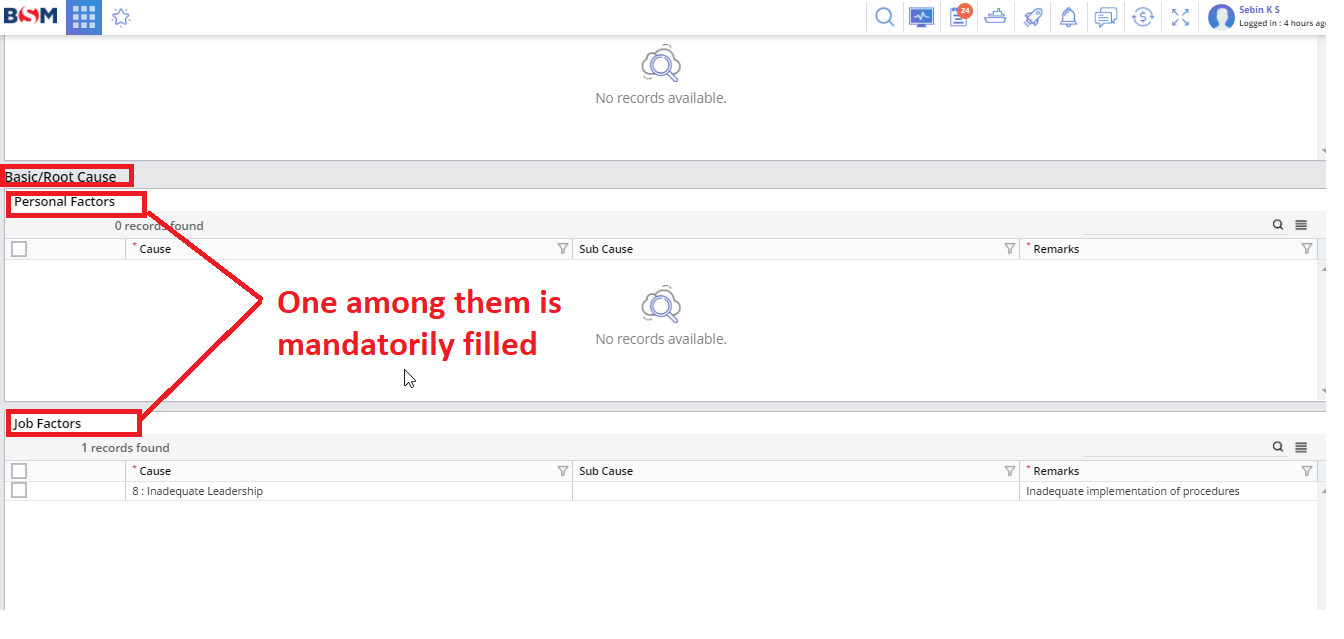The width and height of the screenshot is (1344, 639).
Task: Open the clipboard tasks icon with badge 24
Action: [959, 16]
